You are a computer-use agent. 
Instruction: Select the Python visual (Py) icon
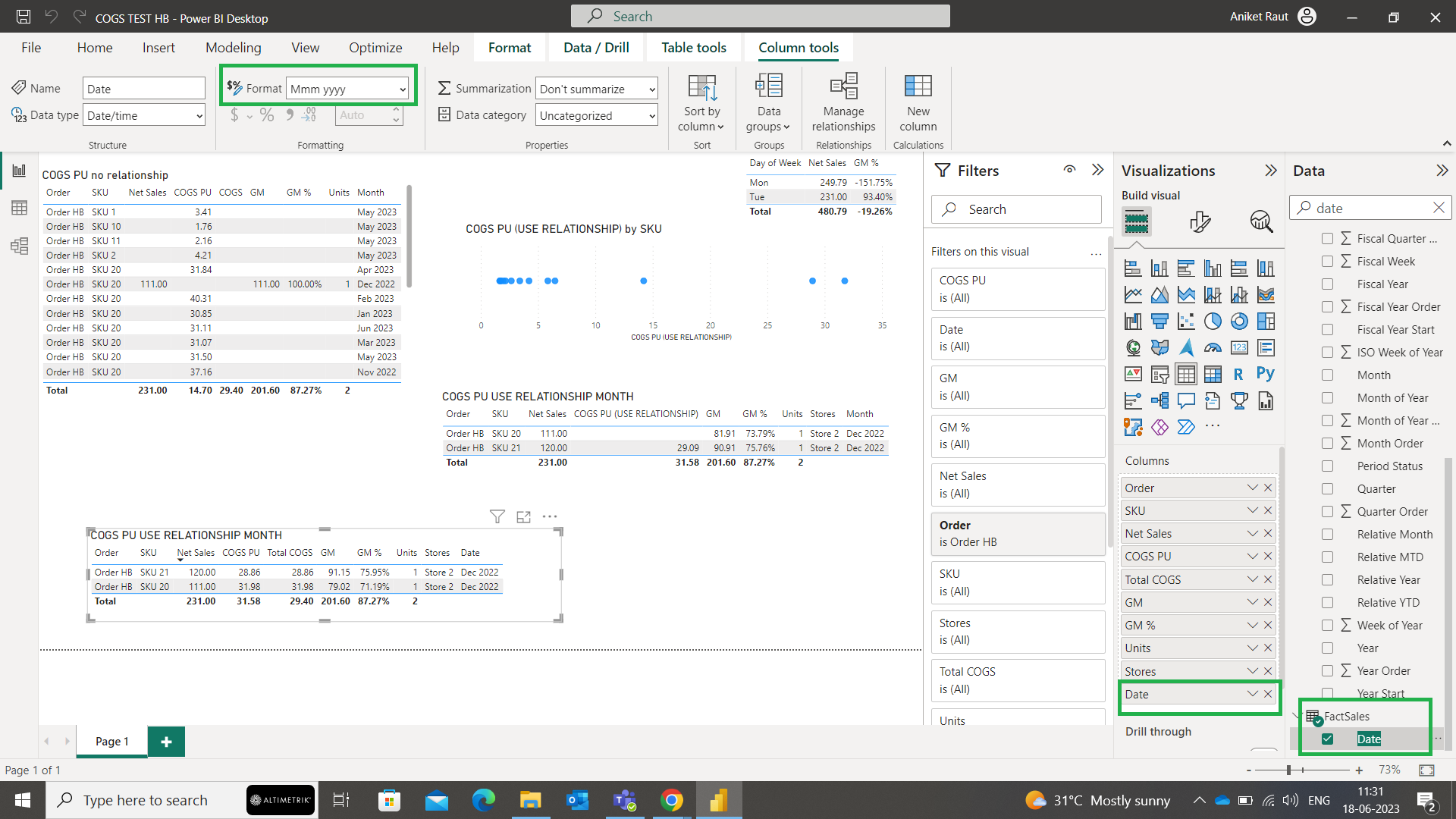point(1265,374)
